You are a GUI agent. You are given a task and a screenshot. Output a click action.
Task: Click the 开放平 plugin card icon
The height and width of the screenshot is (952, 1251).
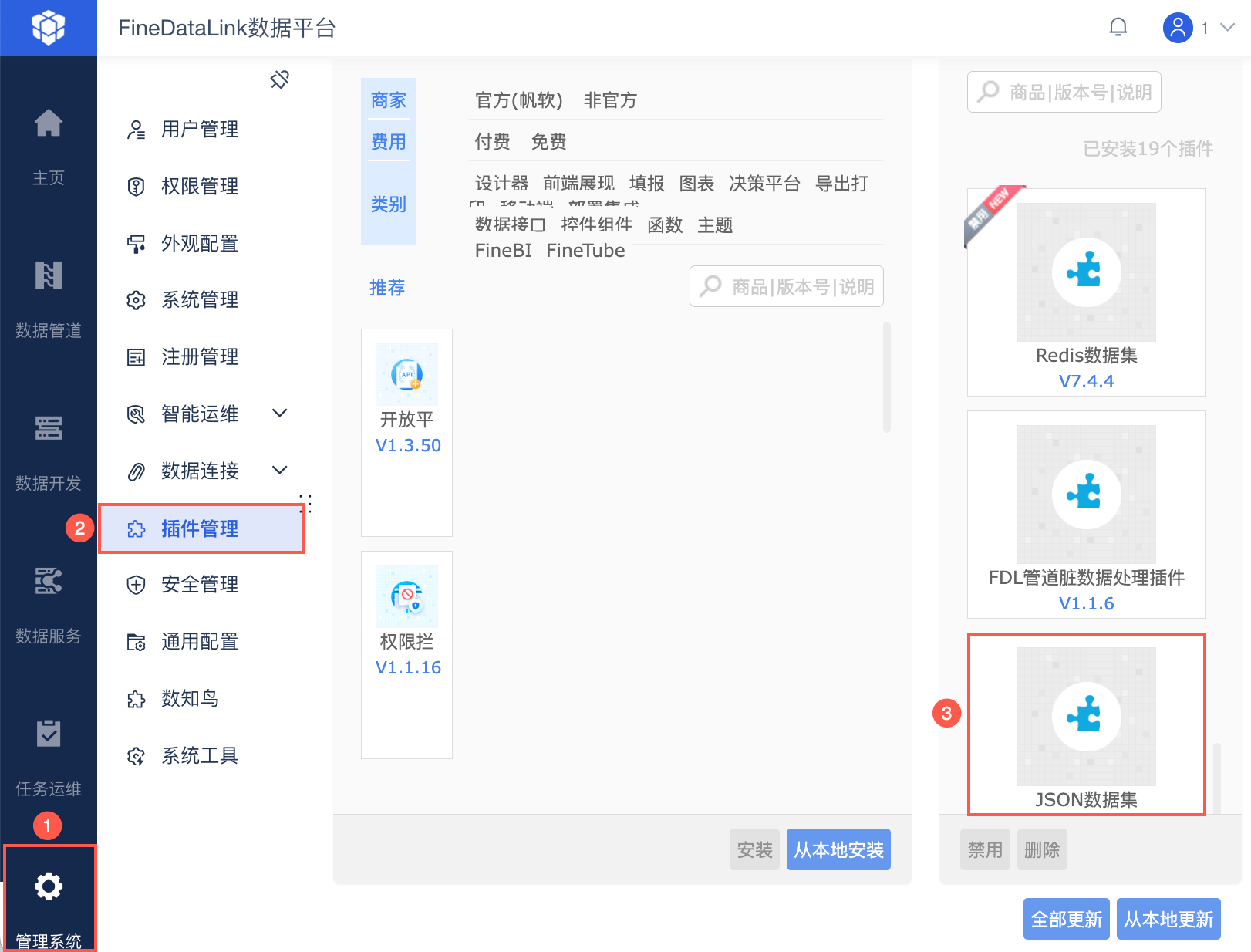406,374
